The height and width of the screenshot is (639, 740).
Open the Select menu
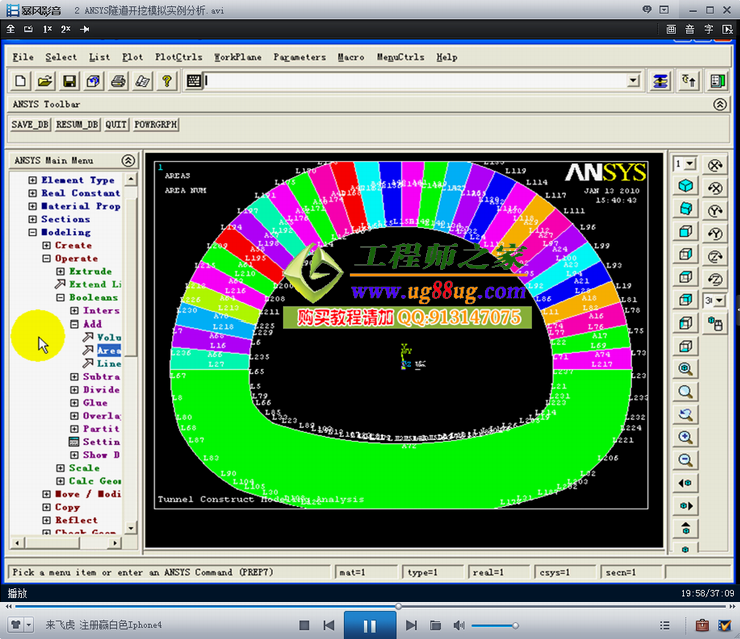61,57
